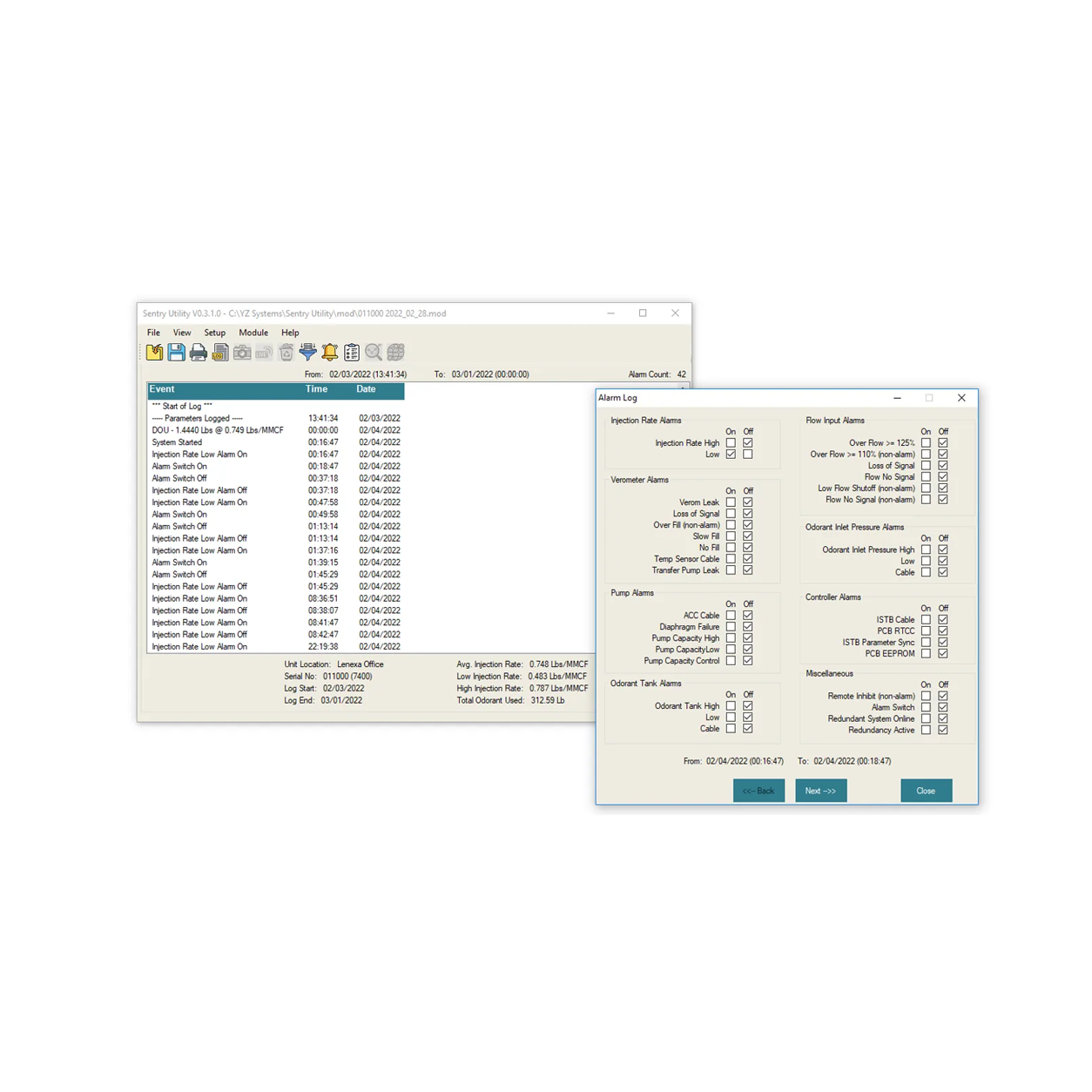Open the log document icon
Image resolution: width=1092 pixels, height=1092 pixels.
pyautogui.click(x=220, y=352)
